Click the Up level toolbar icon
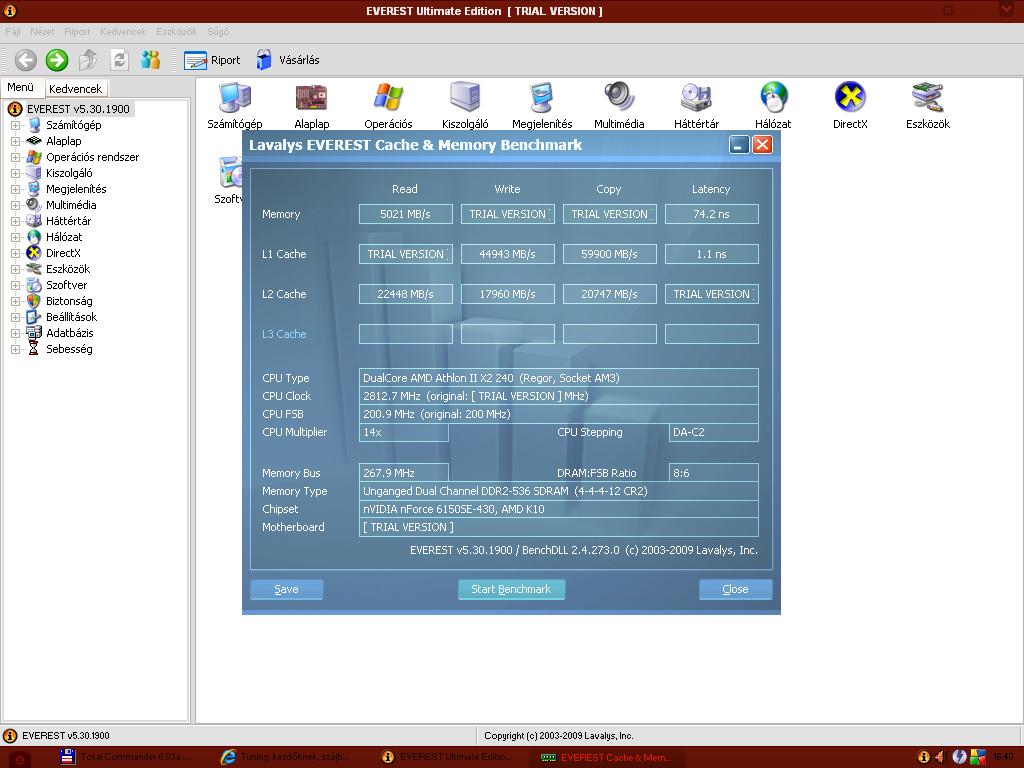The height and width of the screenshot is (768, 1024). (88, 60)
